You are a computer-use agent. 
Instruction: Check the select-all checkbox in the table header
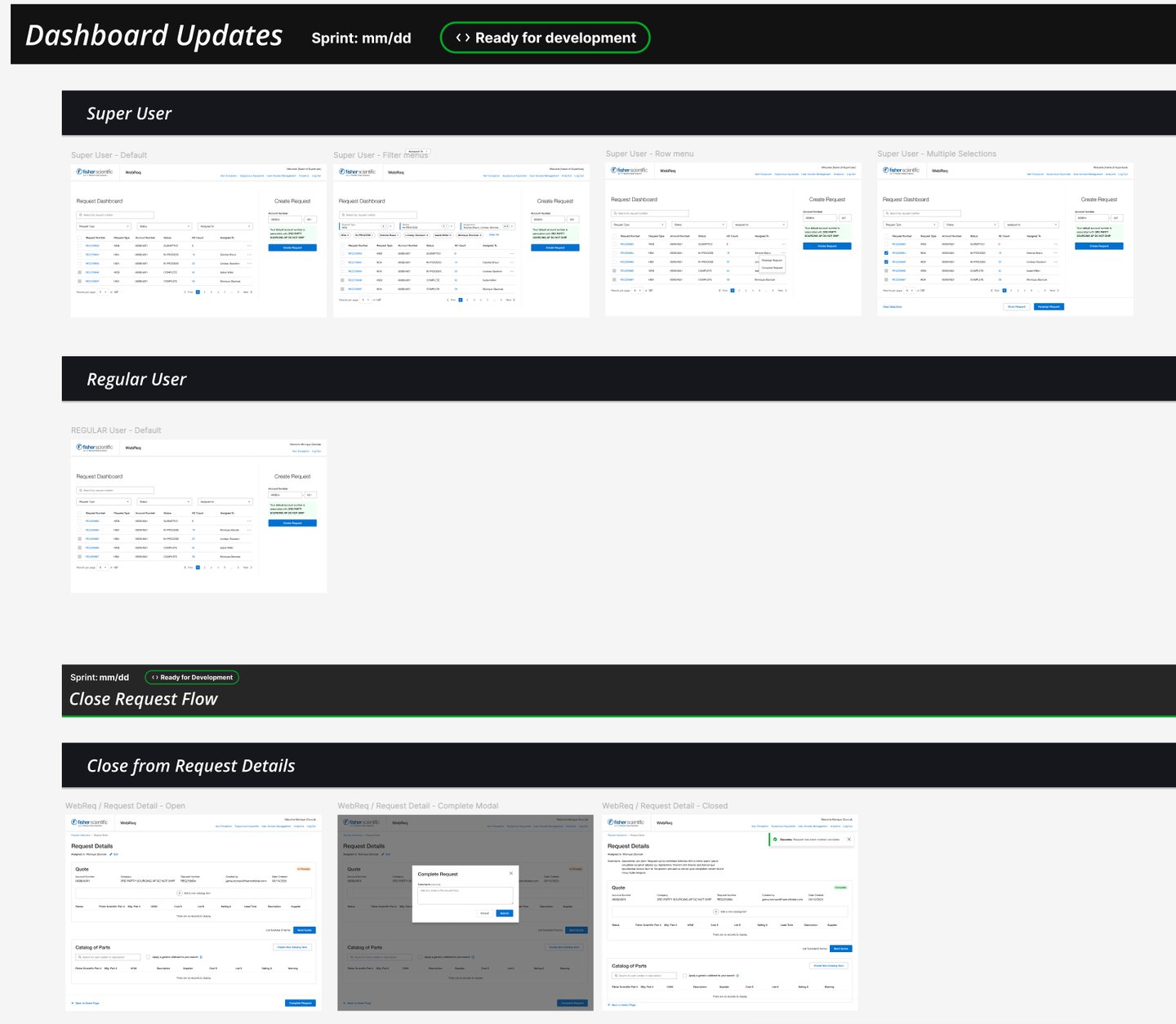click(79, 238)
